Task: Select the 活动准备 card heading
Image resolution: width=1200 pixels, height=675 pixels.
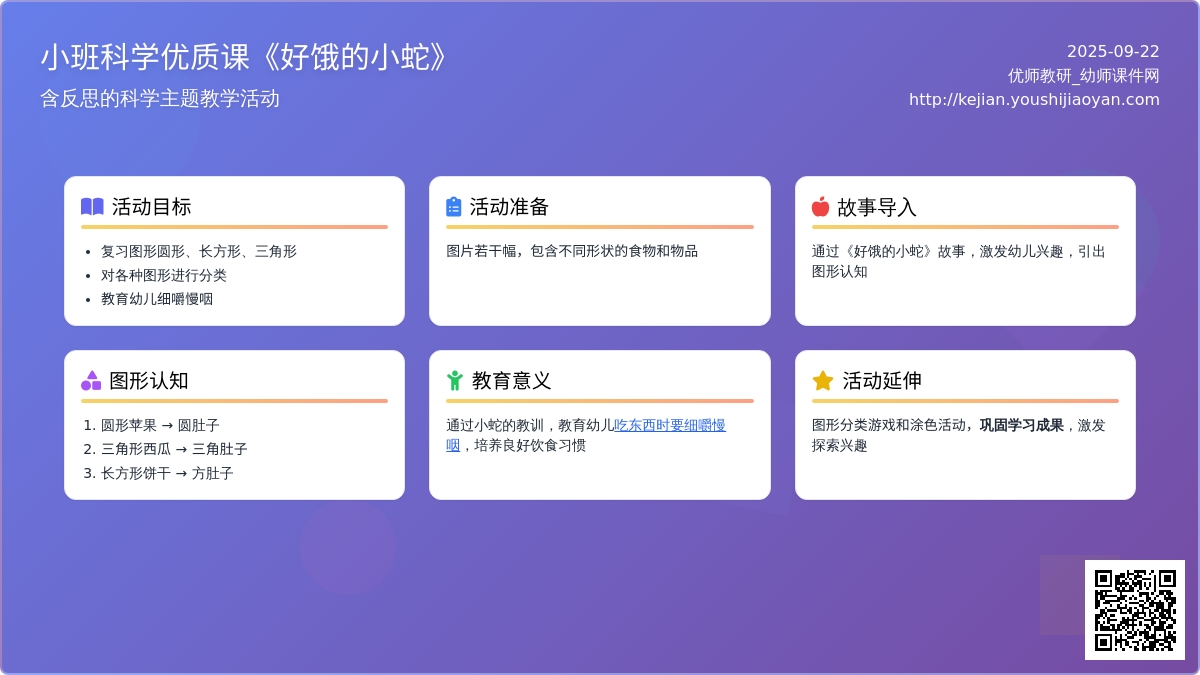Action: pos(509,207)
